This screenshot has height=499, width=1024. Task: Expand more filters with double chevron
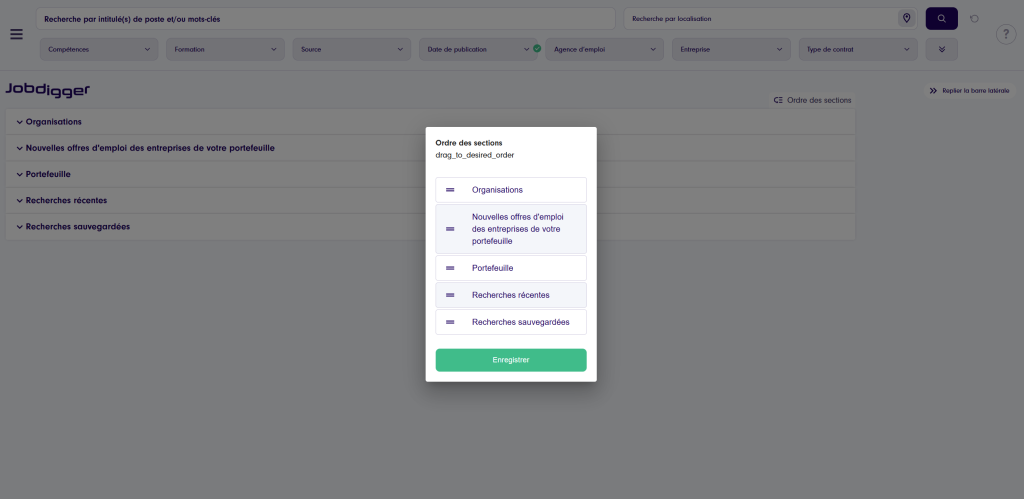click(x=941, y=49)
